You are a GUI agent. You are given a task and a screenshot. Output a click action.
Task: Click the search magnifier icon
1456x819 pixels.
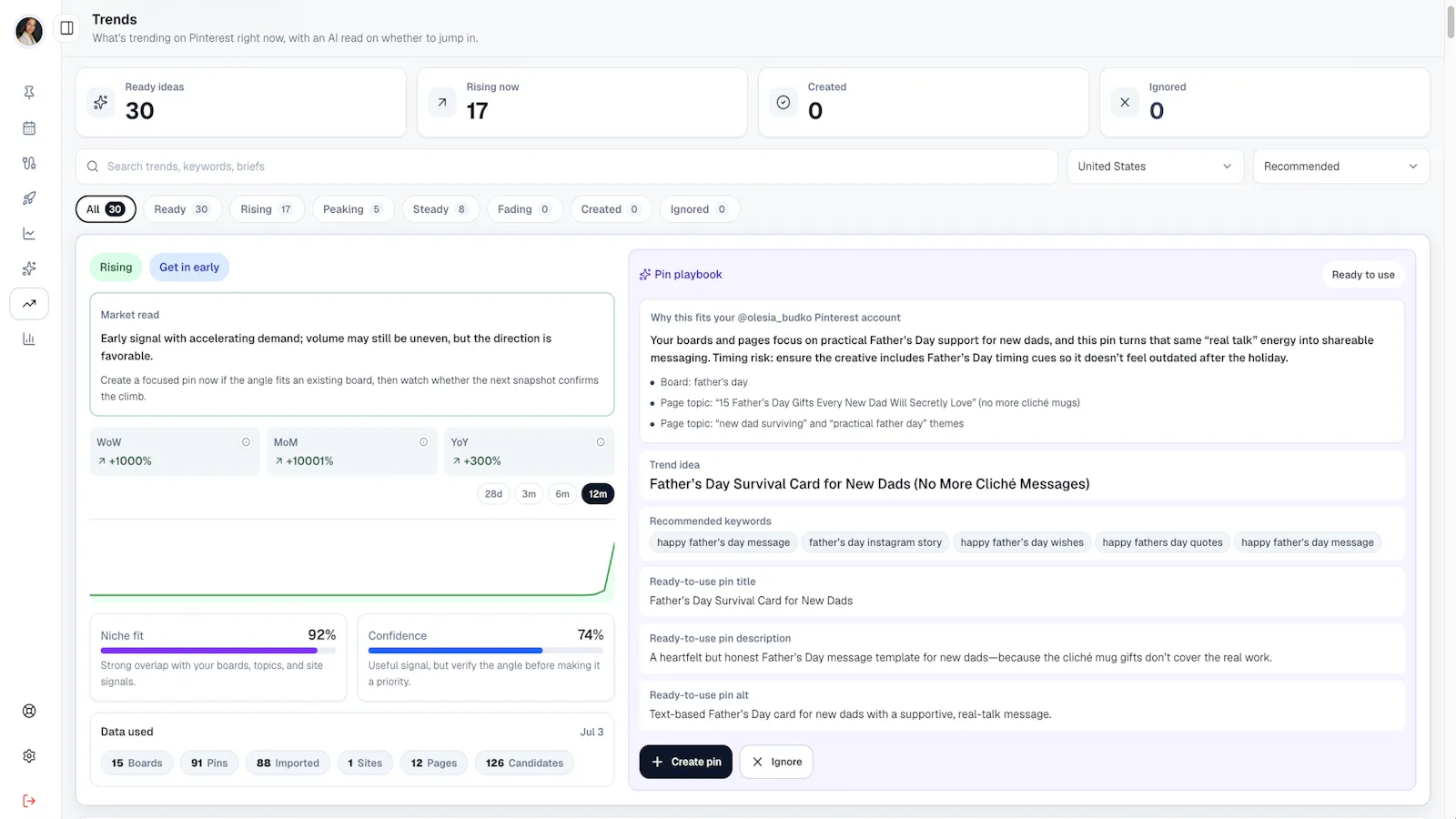pos(93,167)
